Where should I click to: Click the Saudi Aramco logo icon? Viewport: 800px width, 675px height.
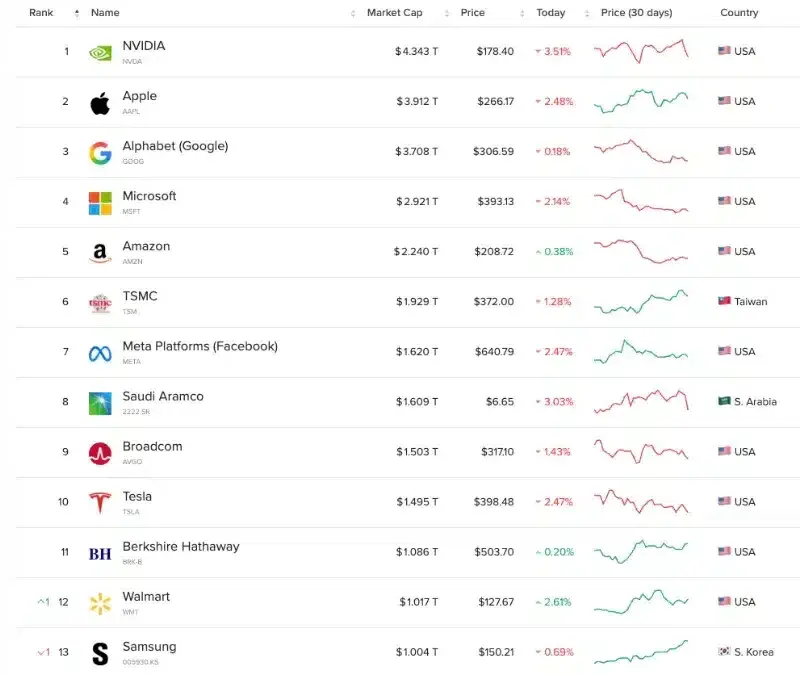pos(100,403)
